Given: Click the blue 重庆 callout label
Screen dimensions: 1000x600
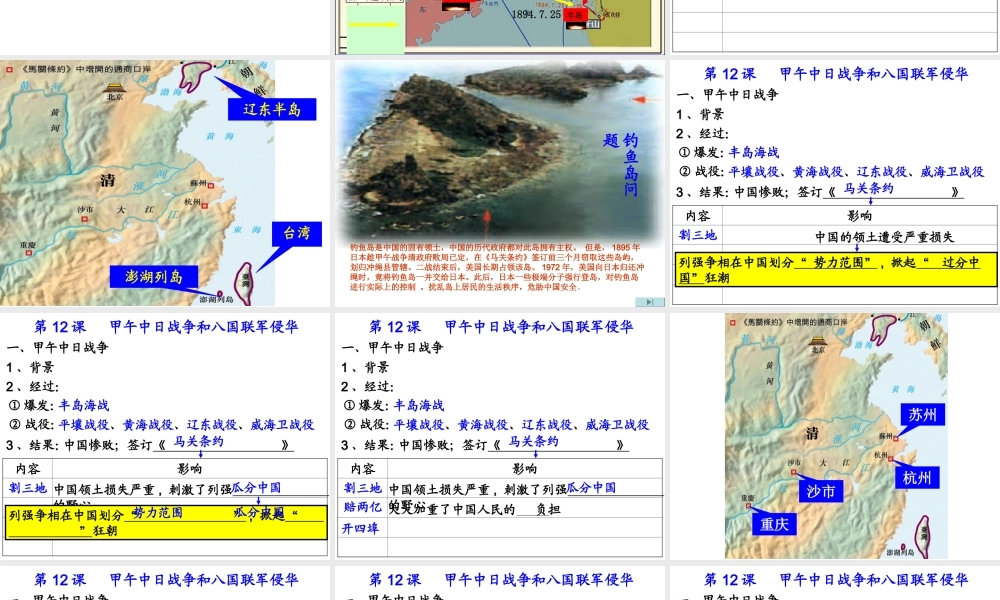Looking at the screenshot, I should tap(774, 524).
